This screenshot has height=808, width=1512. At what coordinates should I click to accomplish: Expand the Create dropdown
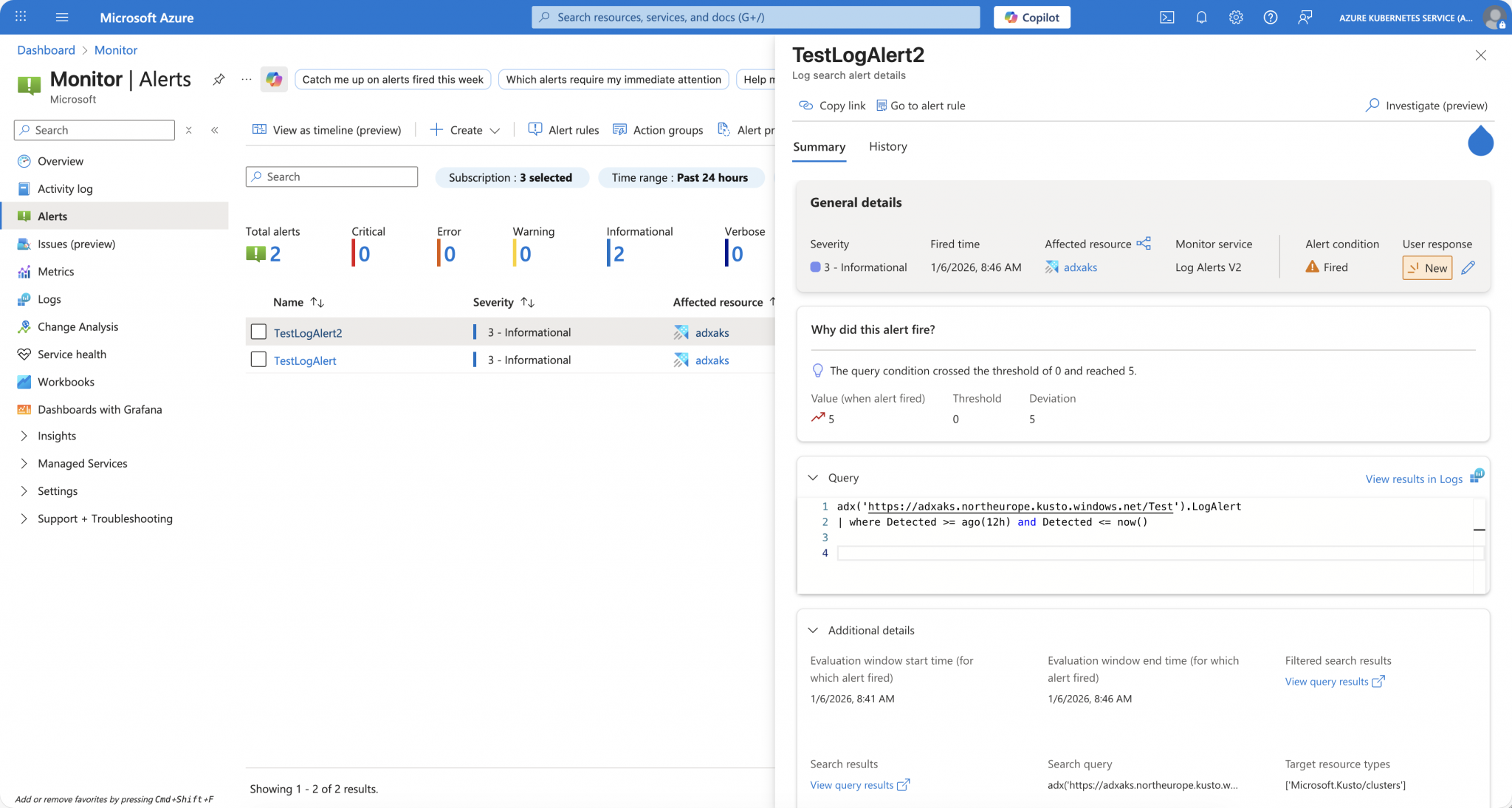(x=466, y=130)
